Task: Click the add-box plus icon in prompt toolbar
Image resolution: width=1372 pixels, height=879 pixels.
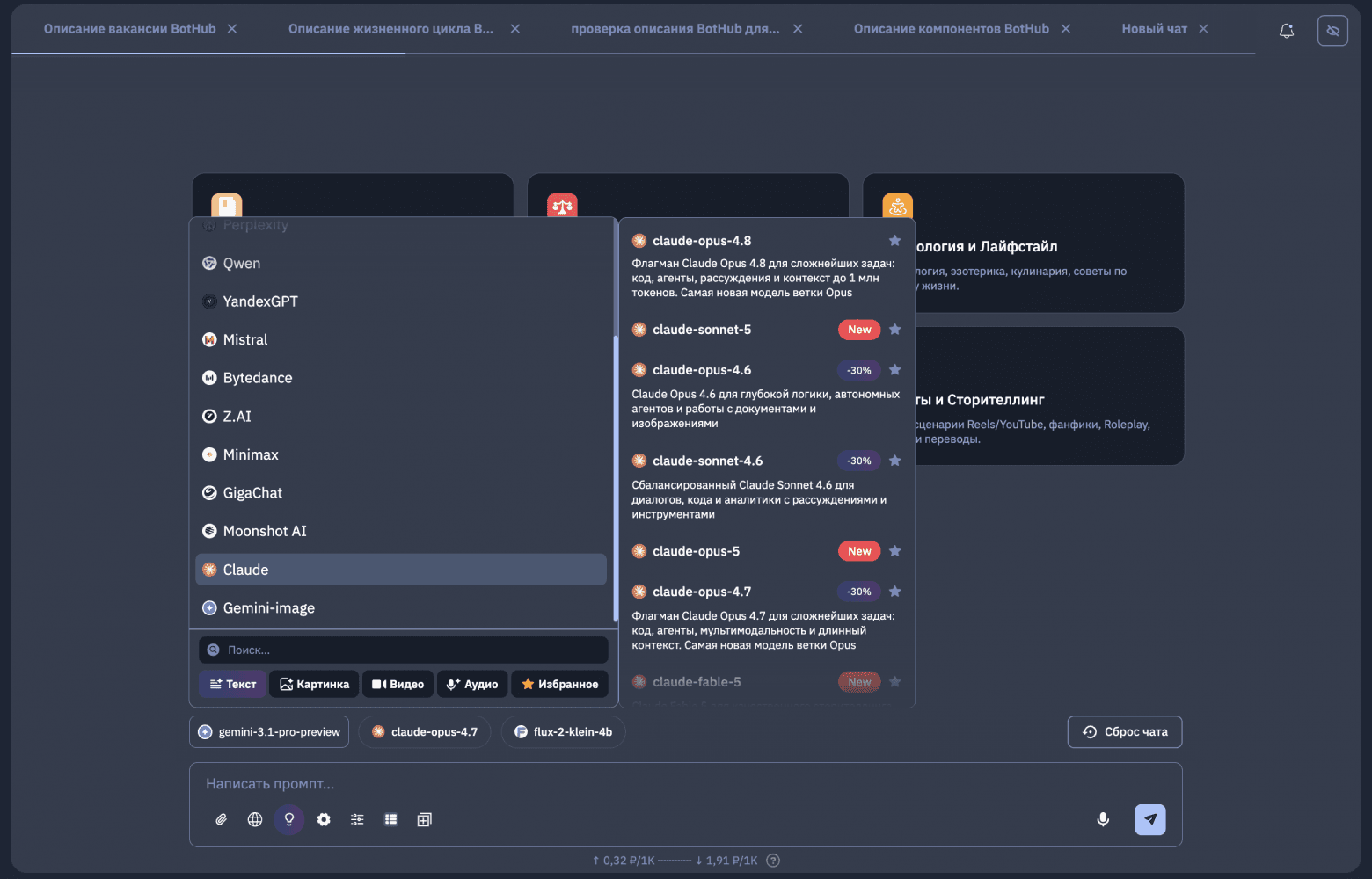Action: [425, 820]
